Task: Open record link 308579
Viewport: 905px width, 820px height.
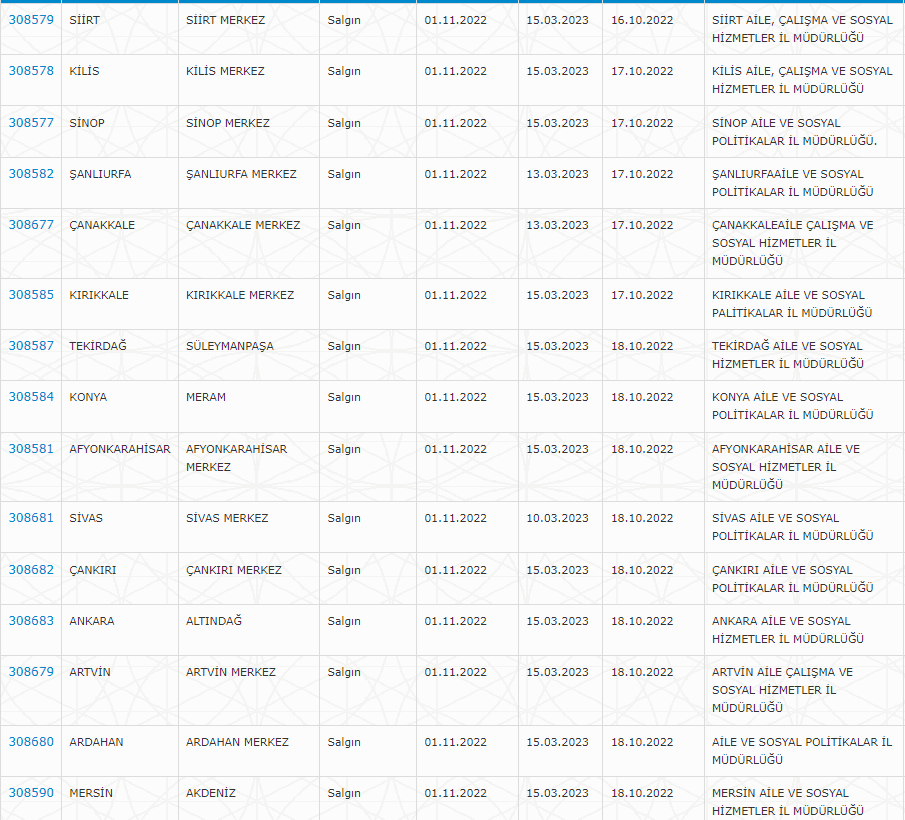Action: click(31, 20)
